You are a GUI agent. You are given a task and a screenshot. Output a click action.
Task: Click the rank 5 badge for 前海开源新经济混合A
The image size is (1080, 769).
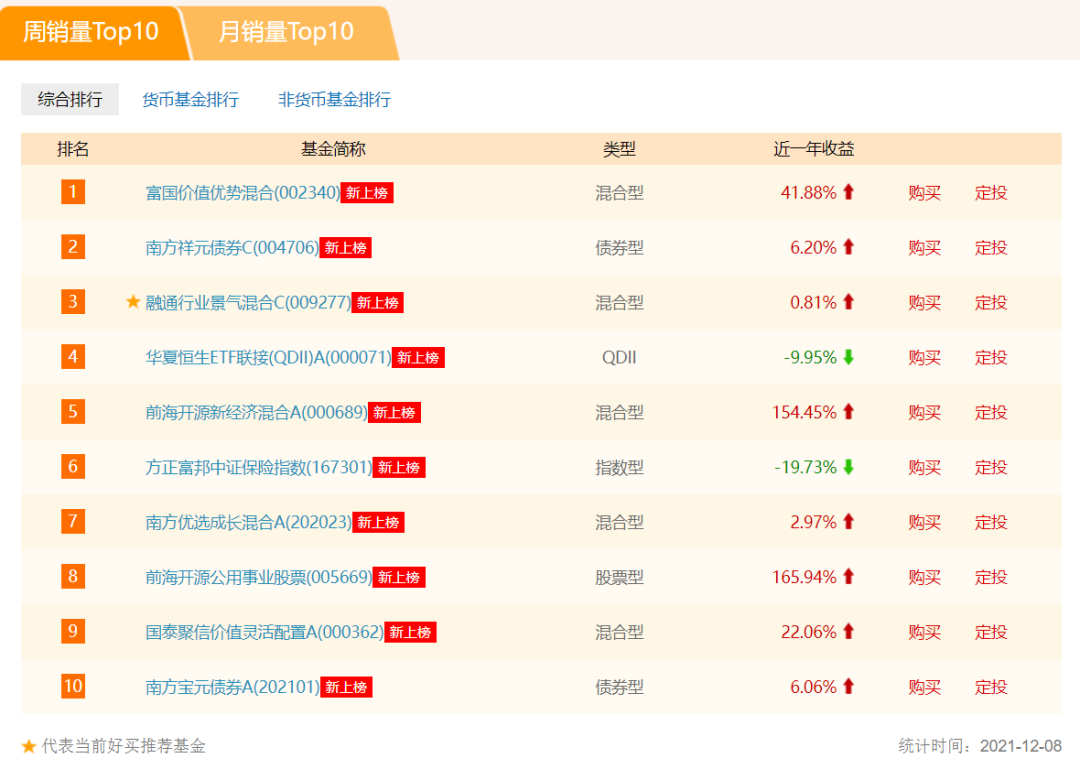[x=72, y=412]
